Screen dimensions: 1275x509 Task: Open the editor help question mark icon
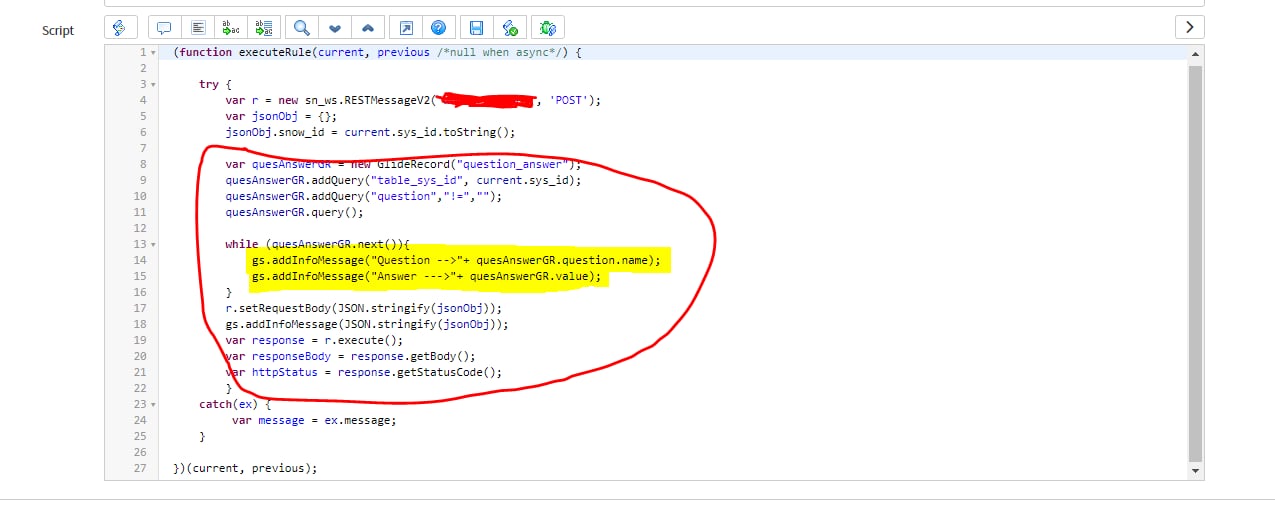440,28
